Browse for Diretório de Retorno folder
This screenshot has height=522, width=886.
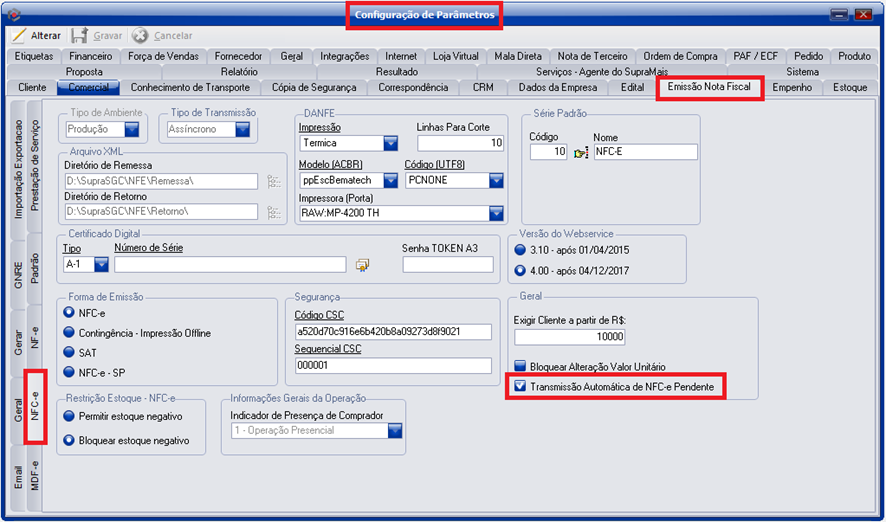pyautogui.click(x=275, y=212)
